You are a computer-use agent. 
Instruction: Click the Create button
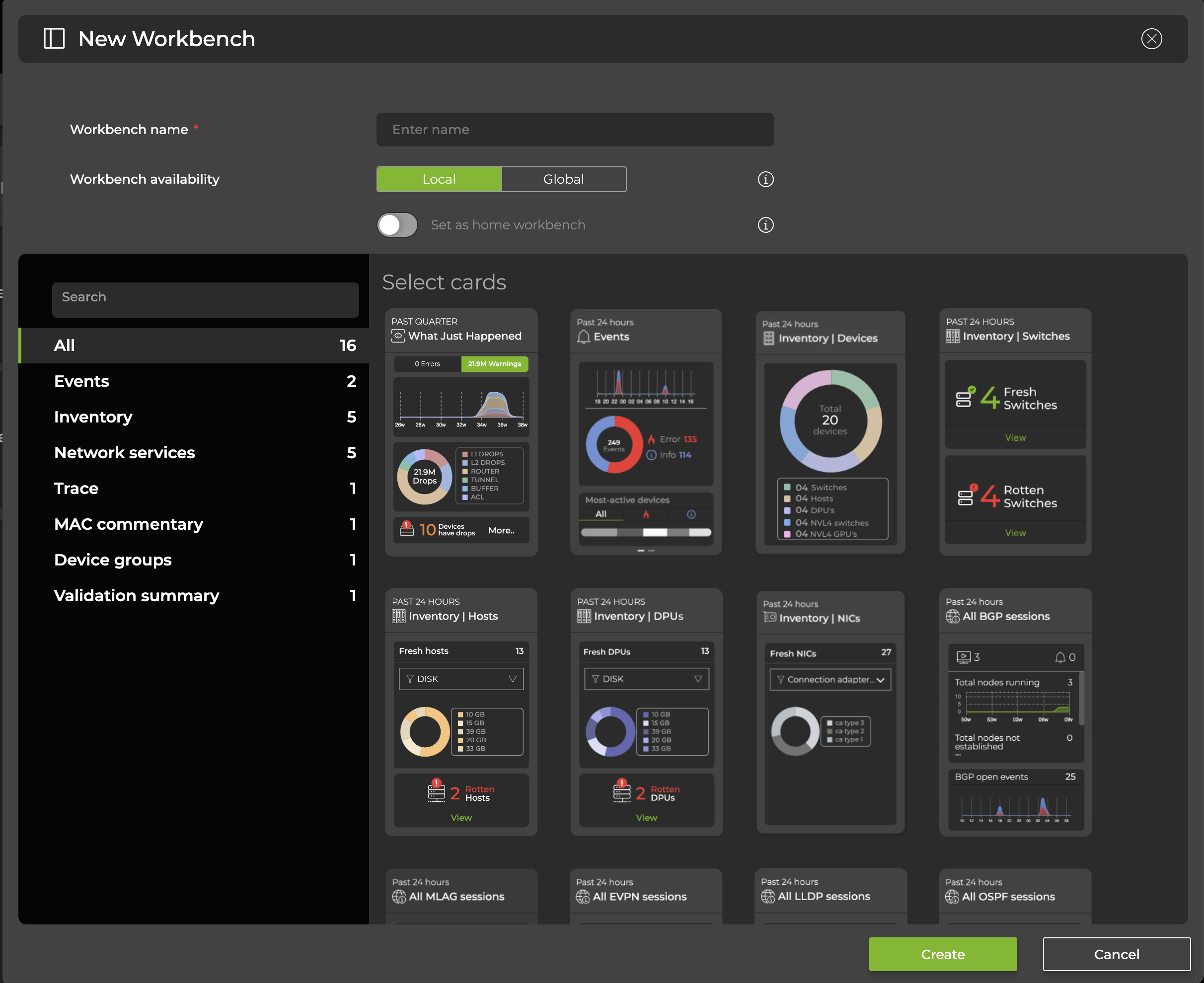point(942,954)
